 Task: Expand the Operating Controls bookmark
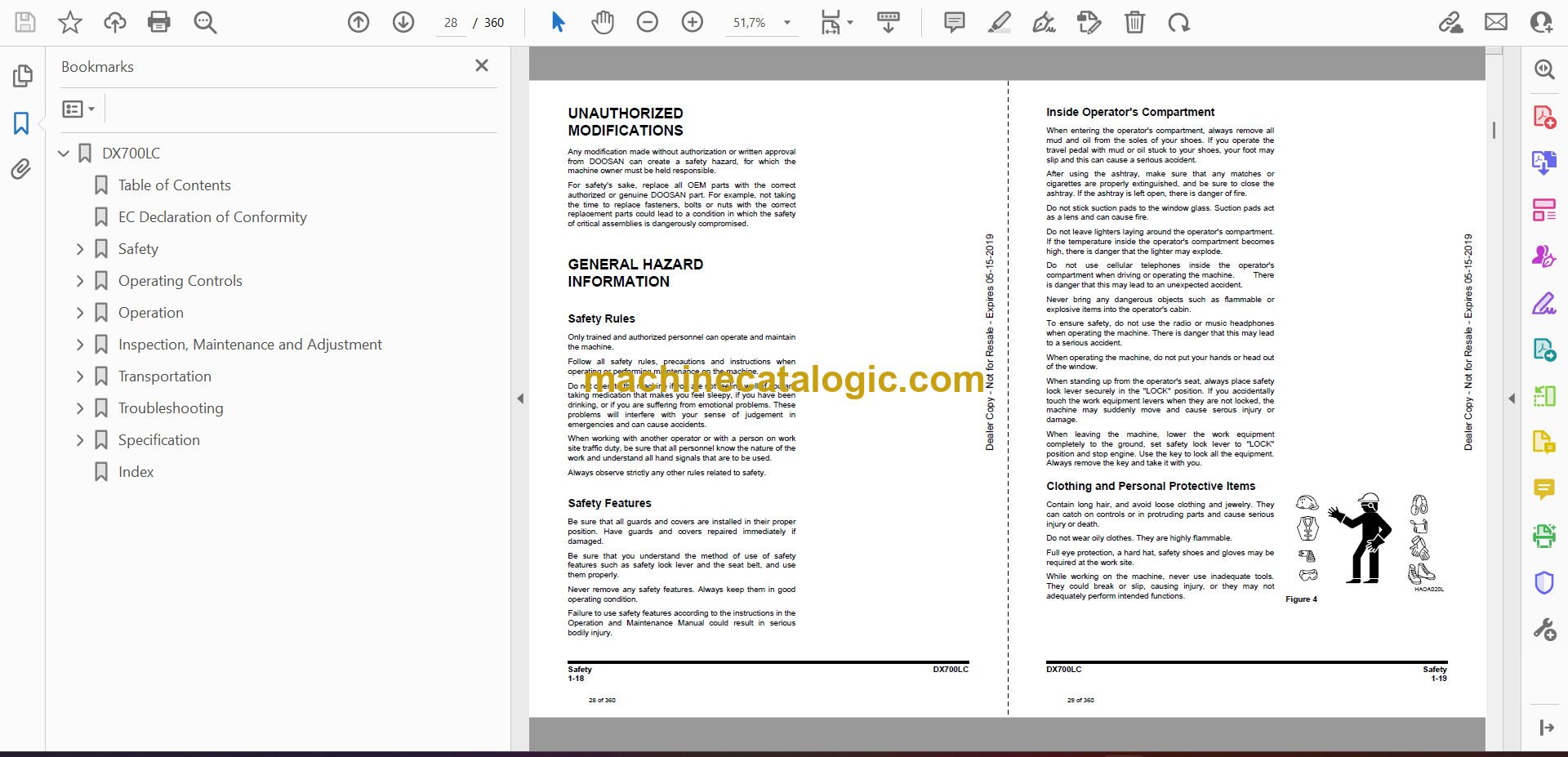80,281
